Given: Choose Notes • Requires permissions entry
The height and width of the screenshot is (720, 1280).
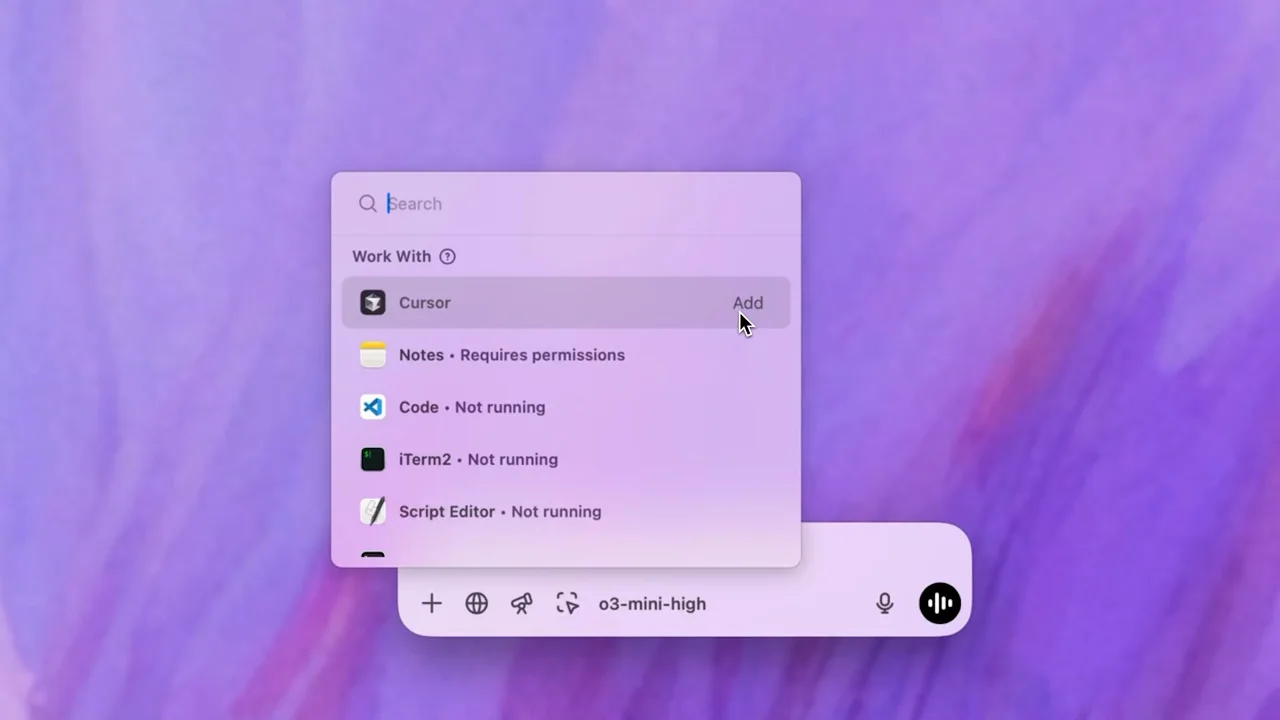Looking at the screenshot, I should 566,355.
